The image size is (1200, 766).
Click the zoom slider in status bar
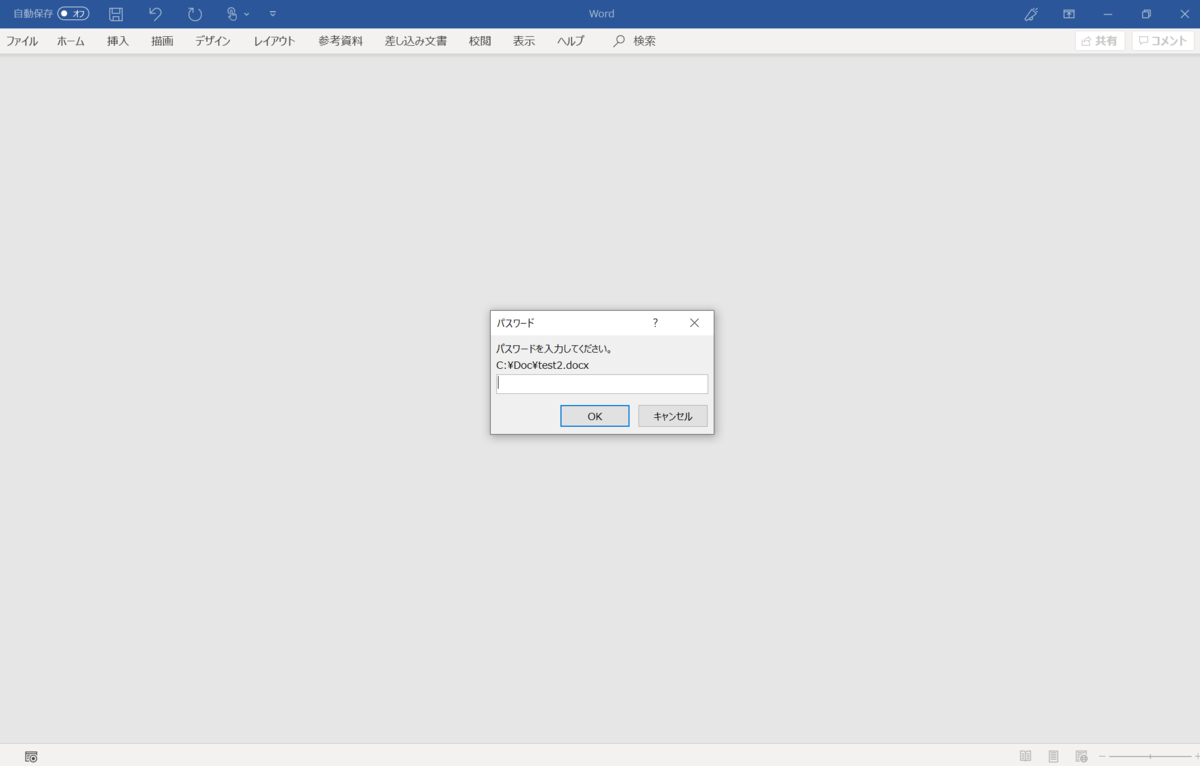pos(1150,756)
